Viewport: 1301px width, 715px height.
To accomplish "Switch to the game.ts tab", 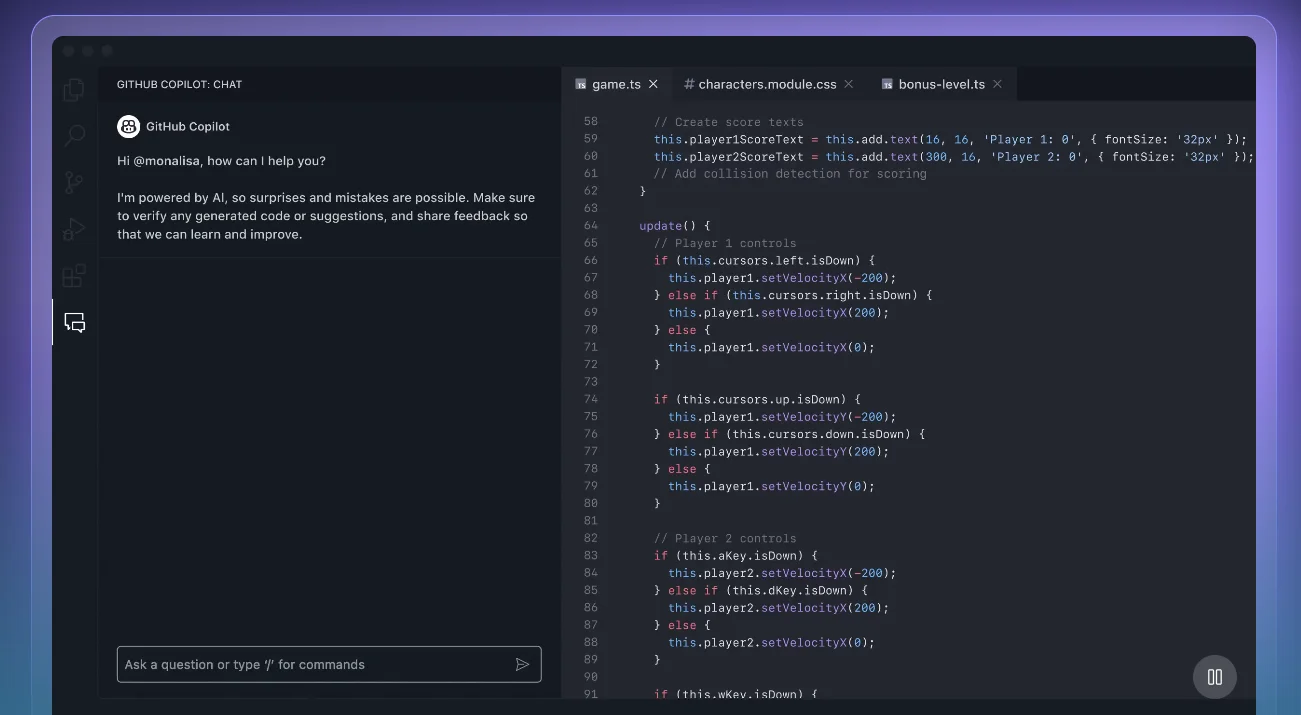I will (615, 84).
